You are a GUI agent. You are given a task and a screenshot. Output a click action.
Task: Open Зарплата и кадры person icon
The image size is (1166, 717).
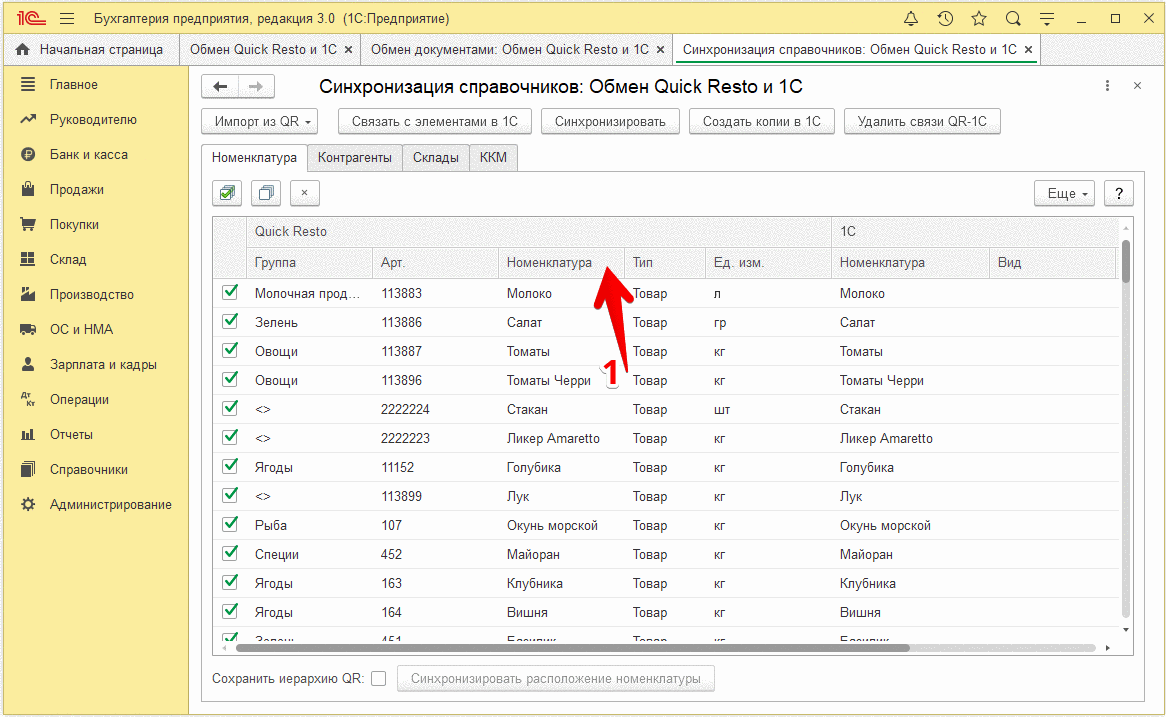(28, 364)
